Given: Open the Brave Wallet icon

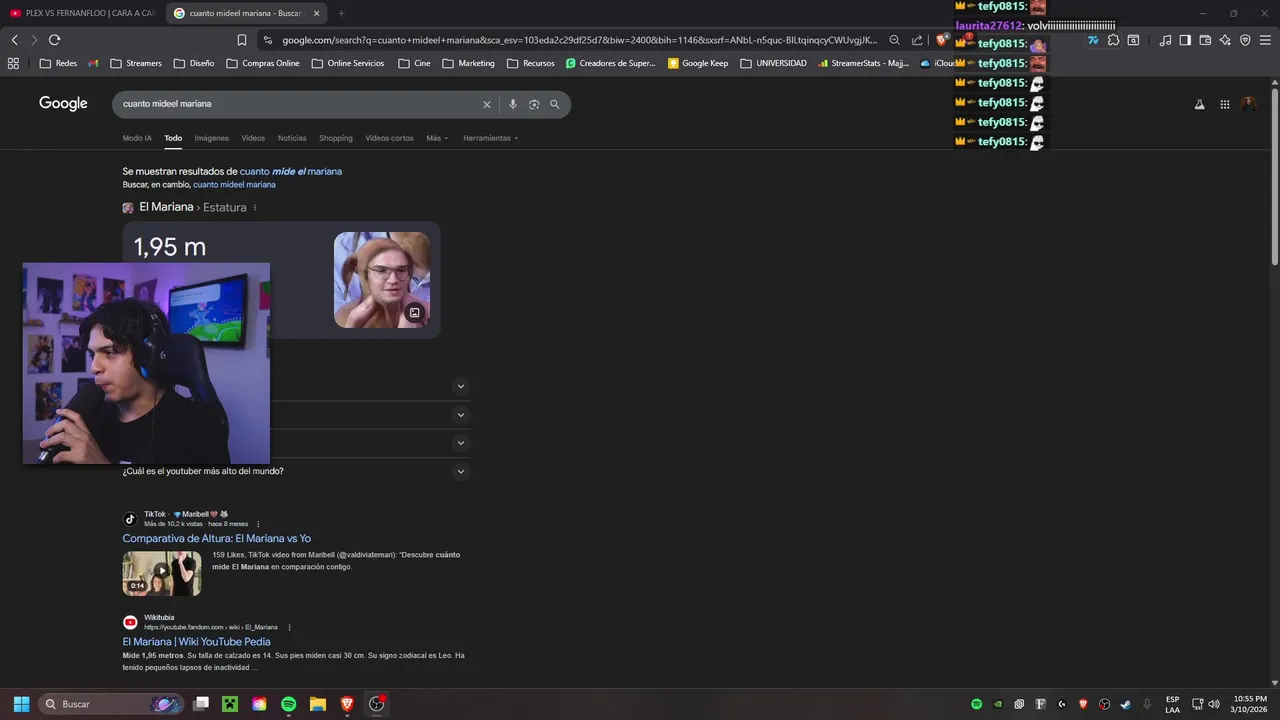Looking at the screenshot, I should 1205,40.
